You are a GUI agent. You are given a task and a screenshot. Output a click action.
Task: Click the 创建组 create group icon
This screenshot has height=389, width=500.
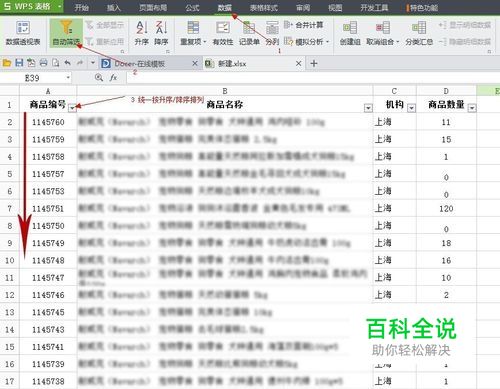pyautogui.click(x=350, y=33)
